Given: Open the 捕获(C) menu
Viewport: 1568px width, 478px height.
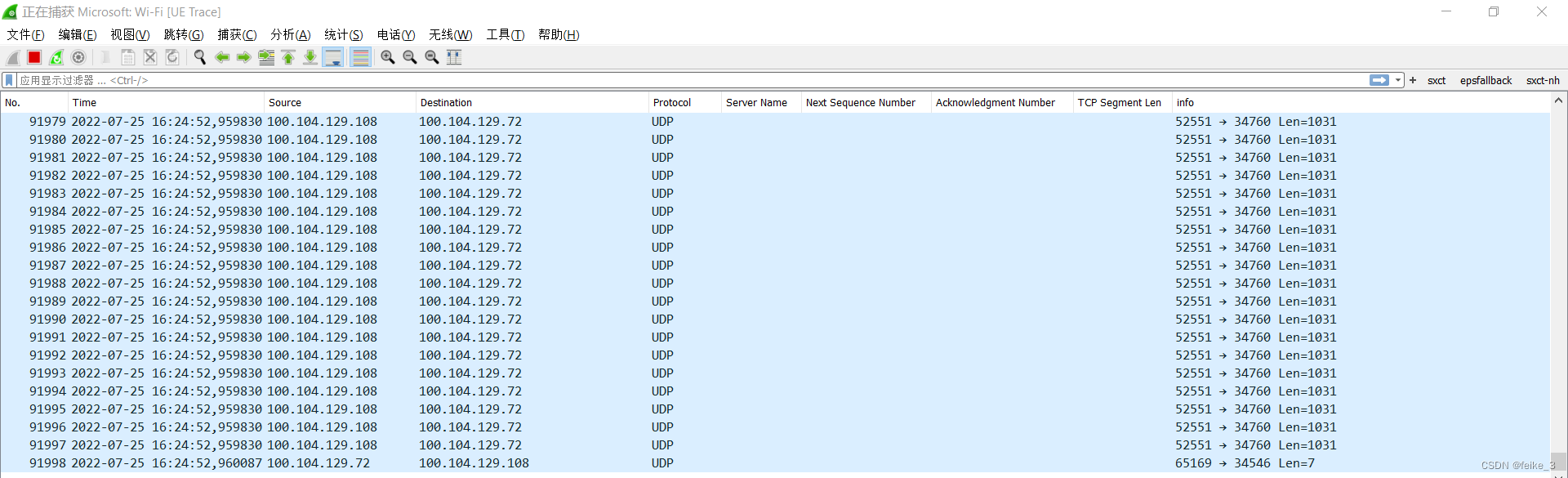Looking at the screenshot, I should tap(237, 34).
